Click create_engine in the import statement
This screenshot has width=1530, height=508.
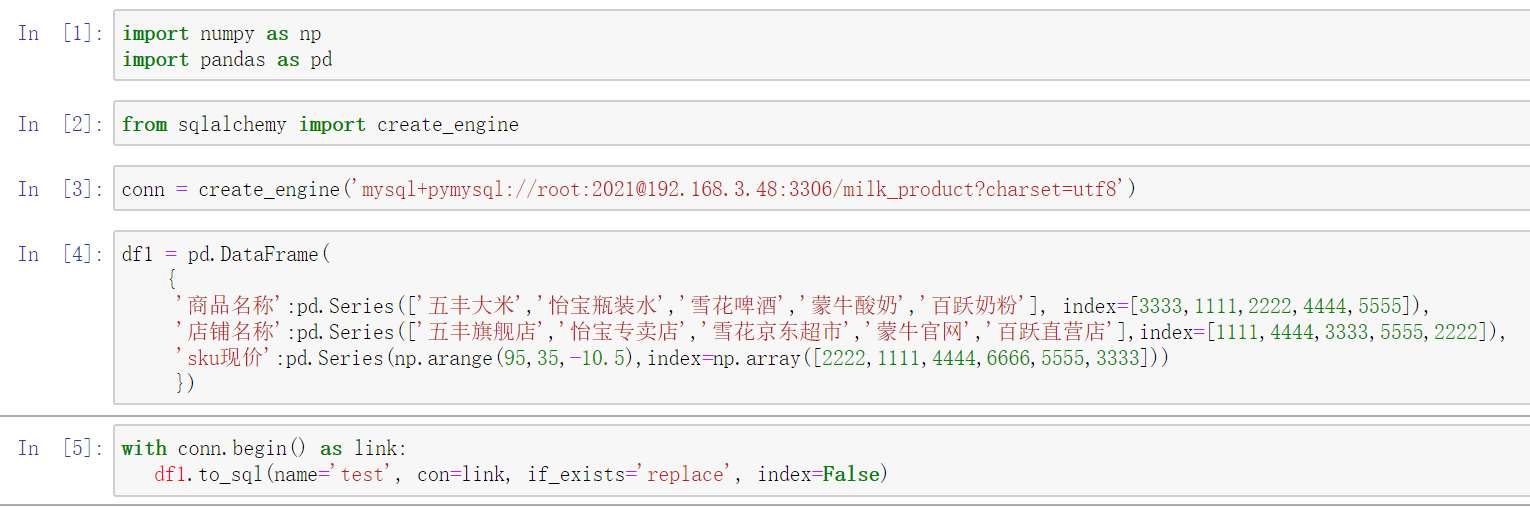click(x=447, y=125)
